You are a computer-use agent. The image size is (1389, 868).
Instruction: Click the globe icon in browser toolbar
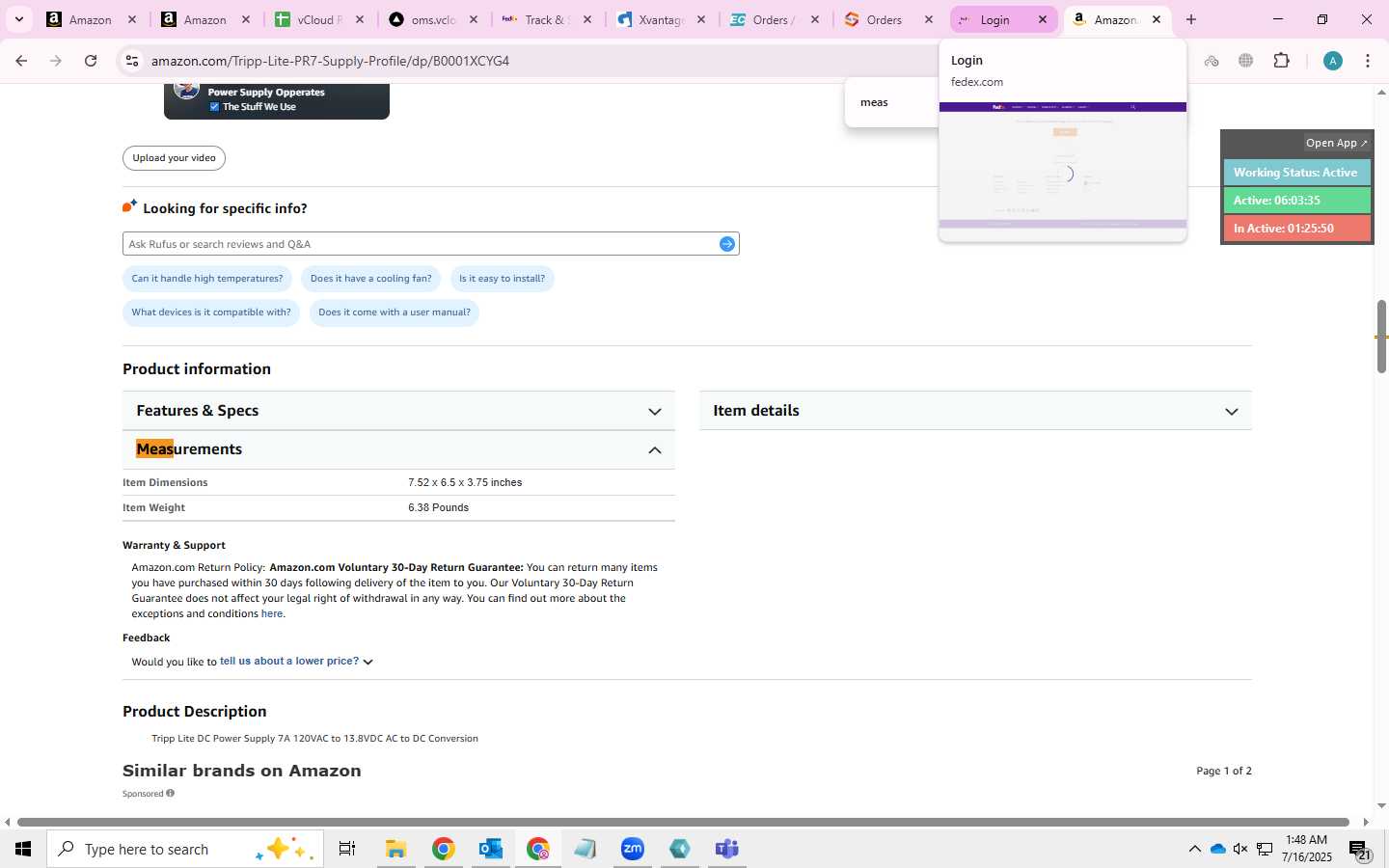tap(1246, 61)
